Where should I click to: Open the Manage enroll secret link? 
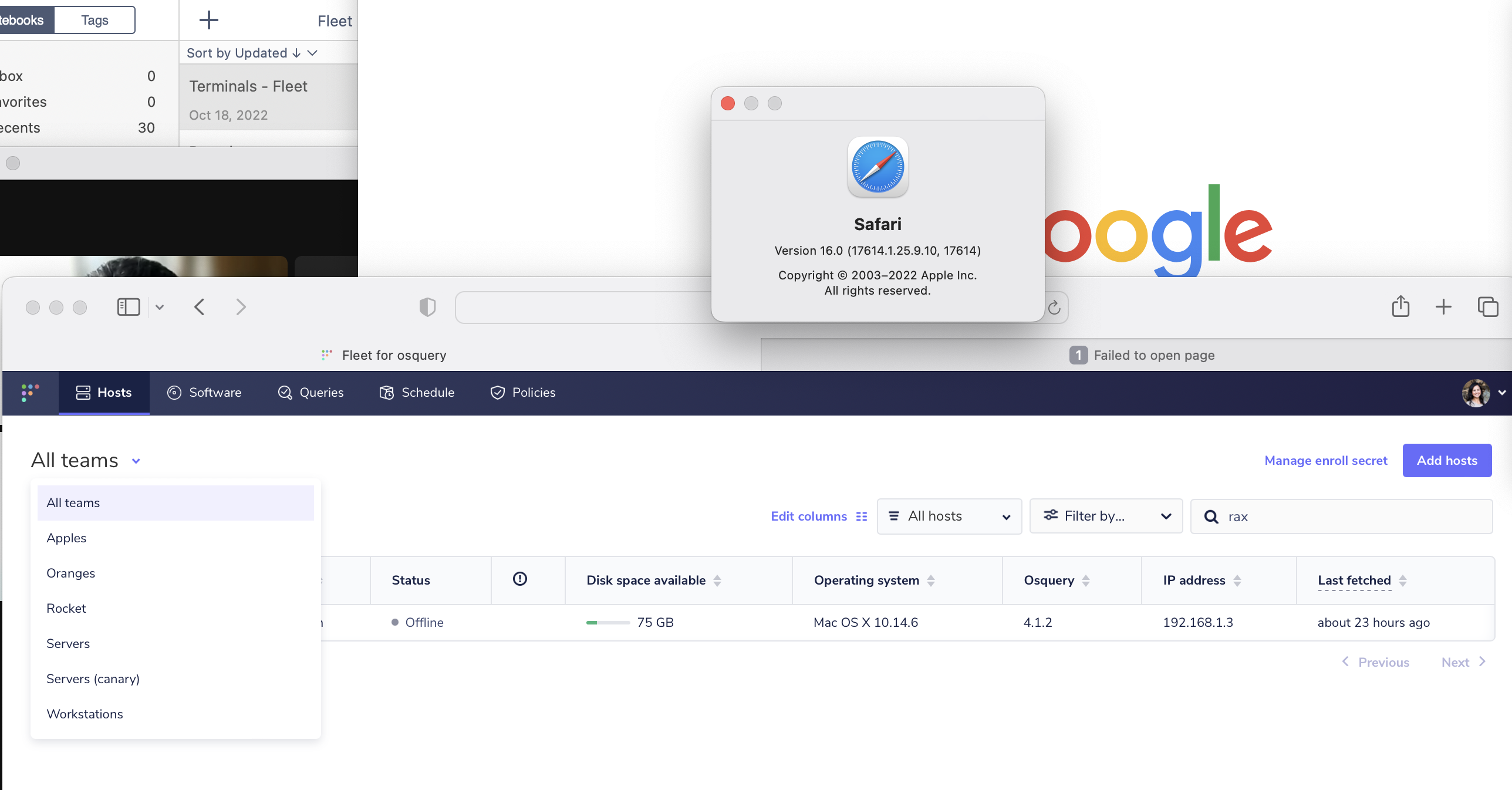tap(1325, 460)
